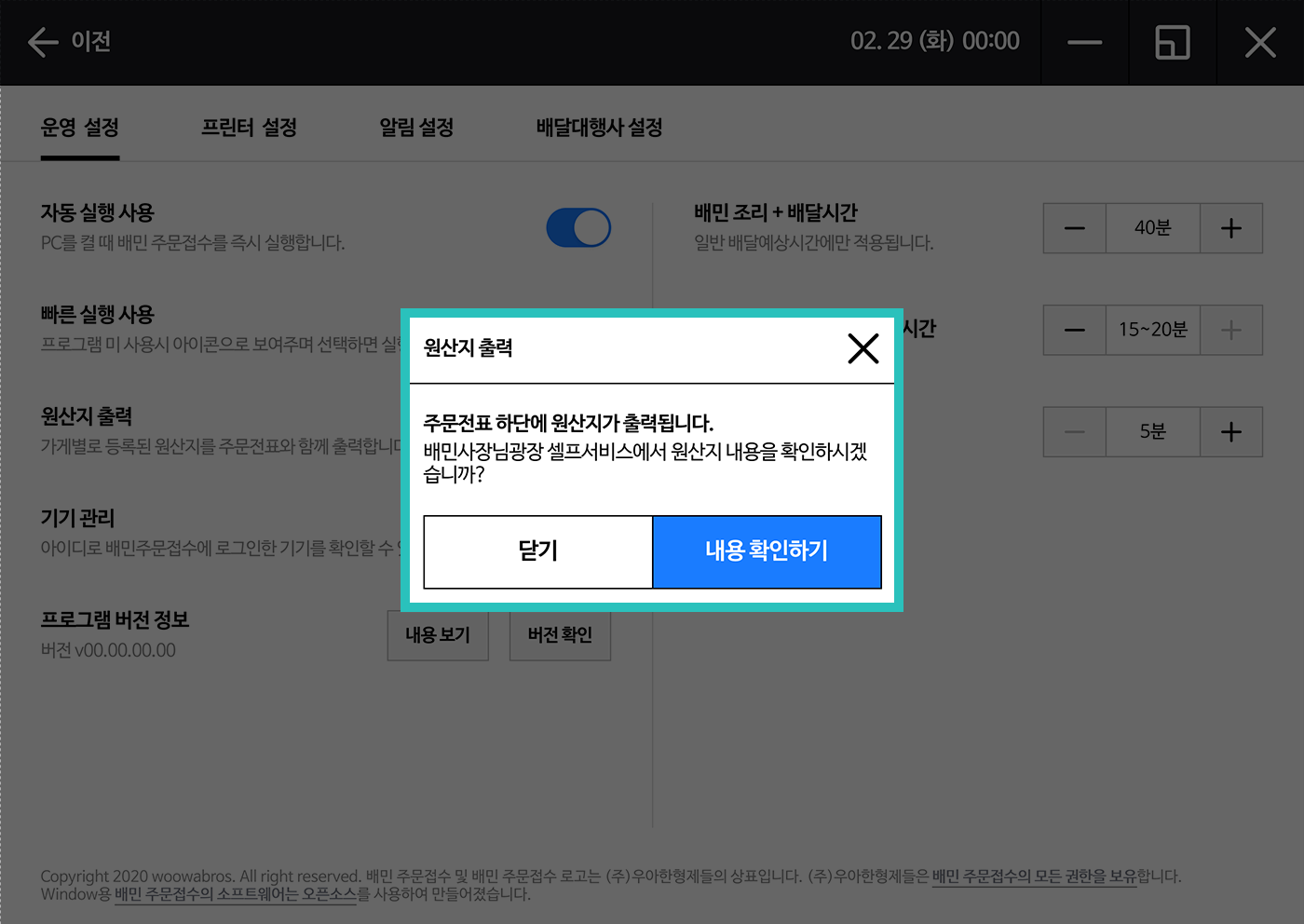
Task: Open the 알림 설정 tab
Action: point(416,128)
